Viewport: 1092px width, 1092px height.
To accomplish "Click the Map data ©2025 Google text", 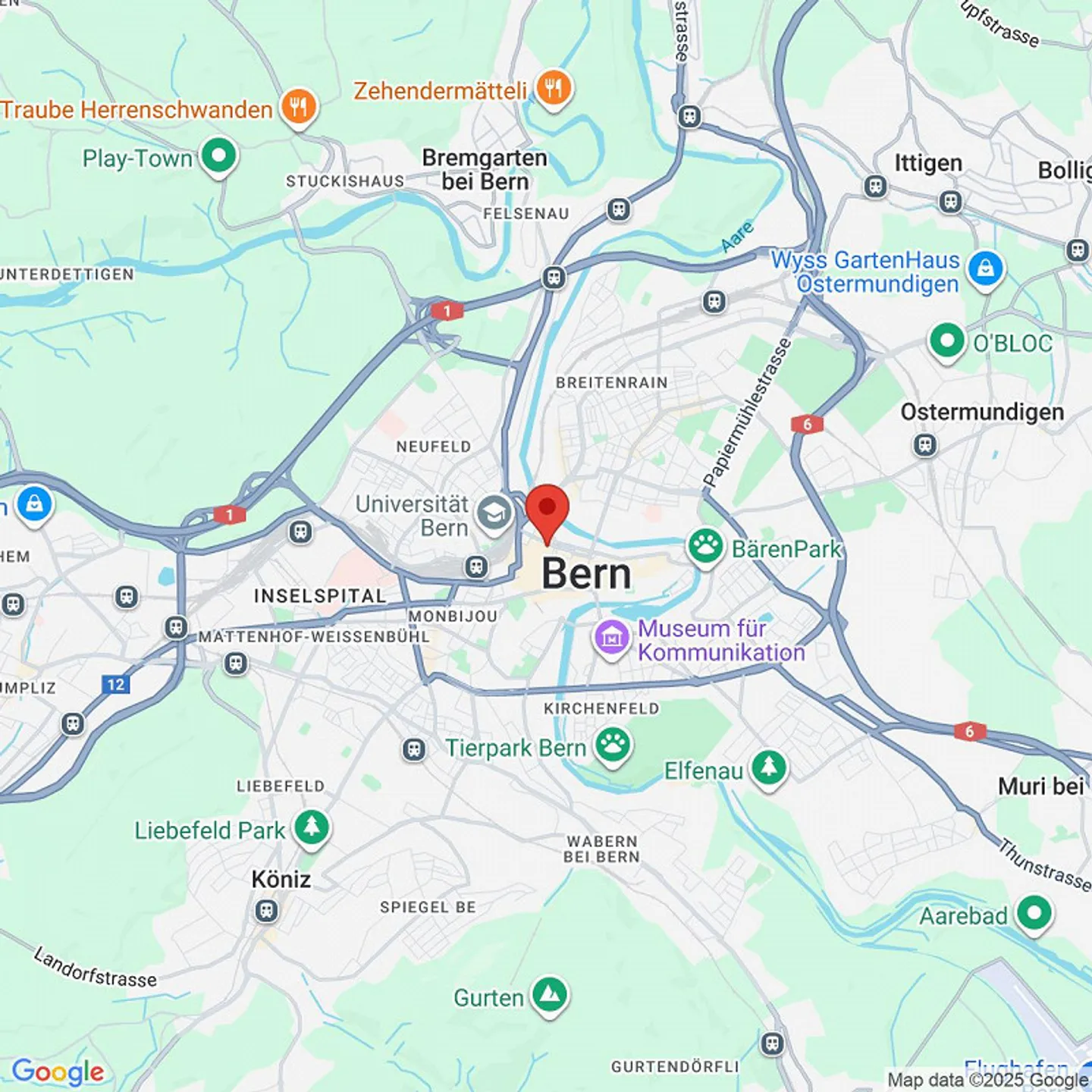I will 987,1080.
